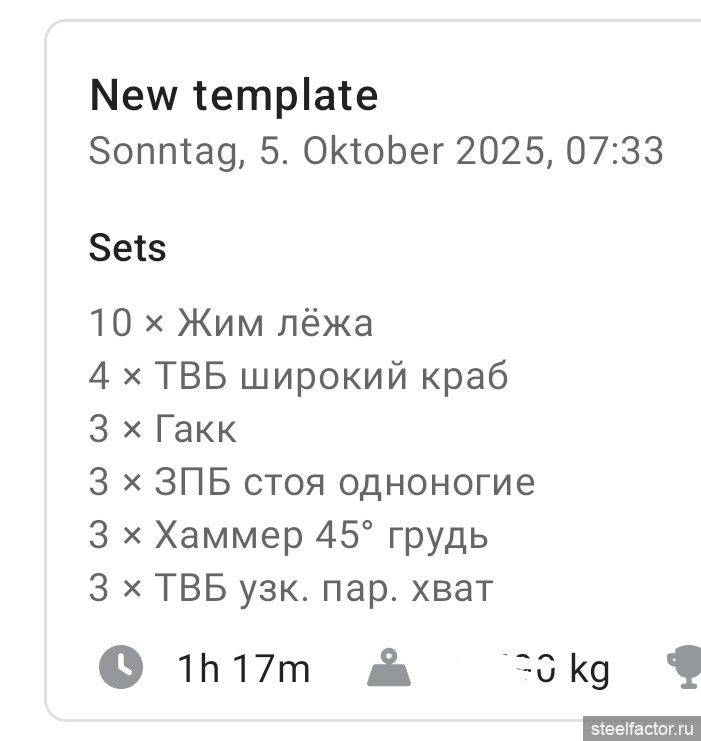Image resolution: width=701 pixels, height=741 pixels.
Task: Select the Гакк exercise entry
Action: click(x=196, y=430)
